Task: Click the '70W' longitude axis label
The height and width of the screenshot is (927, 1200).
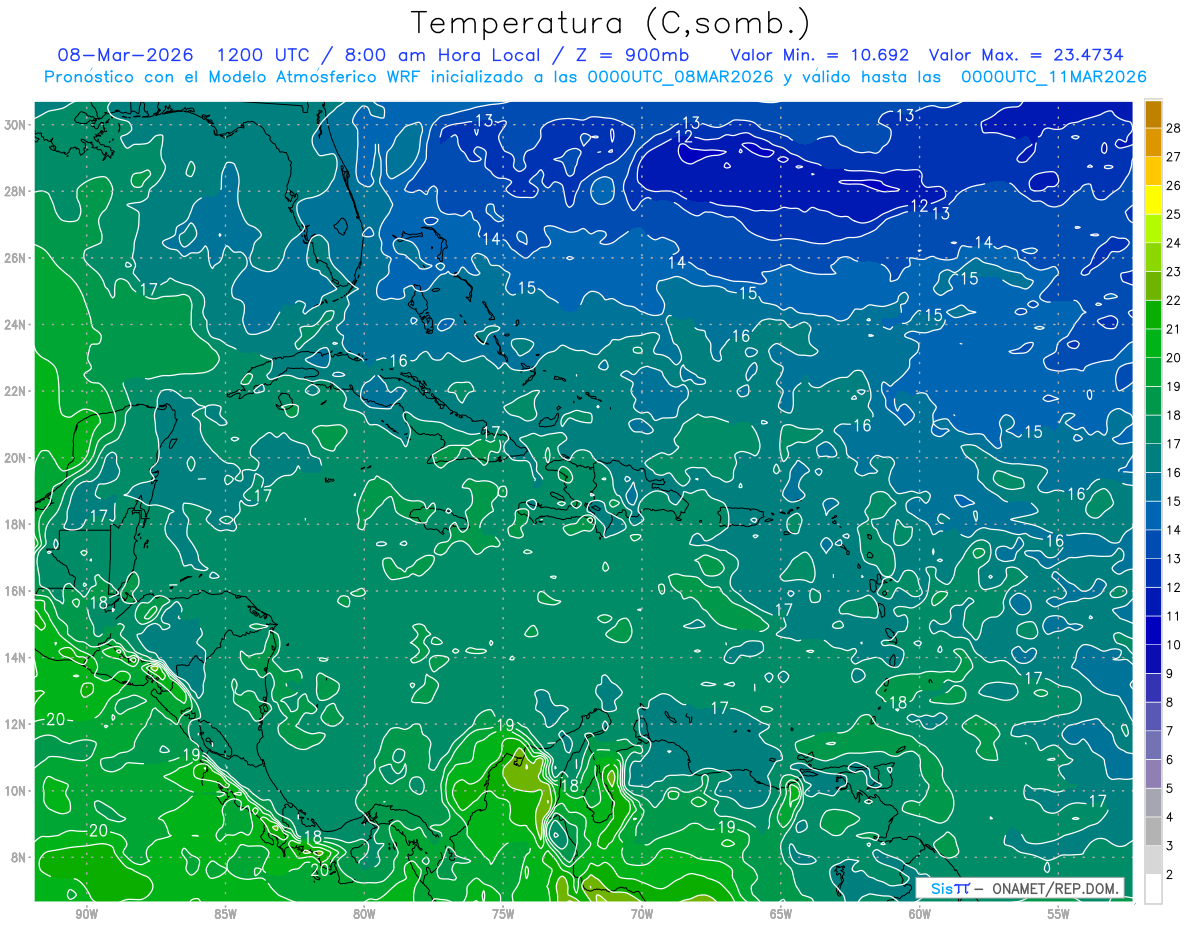Action: click(x=642, y=914)
